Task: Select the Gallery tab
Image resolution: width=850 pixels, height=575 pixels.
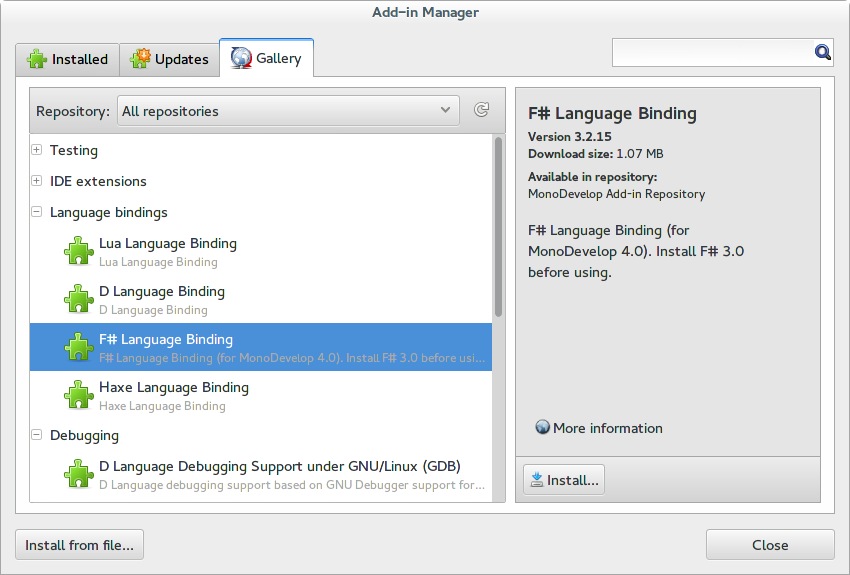Action: [266, 58]
